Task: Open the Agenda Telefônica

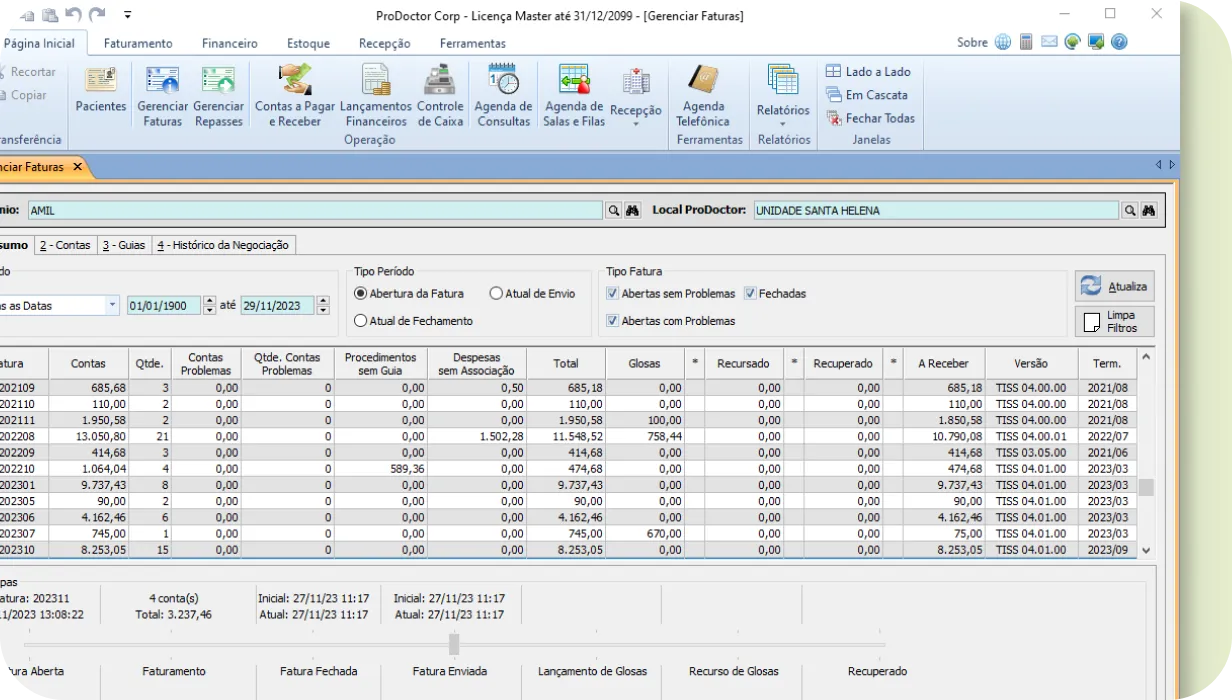Action: 705,95
